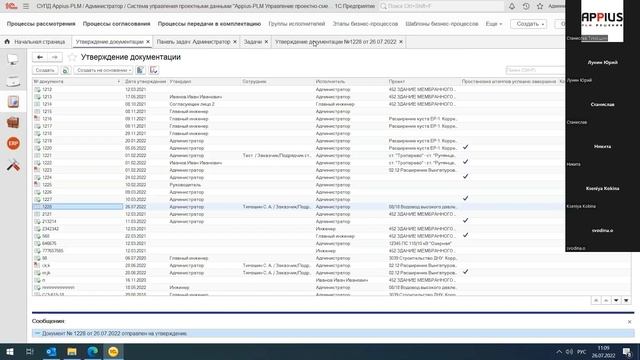The width and height of the screenshot is (640, 360).
Task: Close the document №1228 tab
Action: [401, 42]
